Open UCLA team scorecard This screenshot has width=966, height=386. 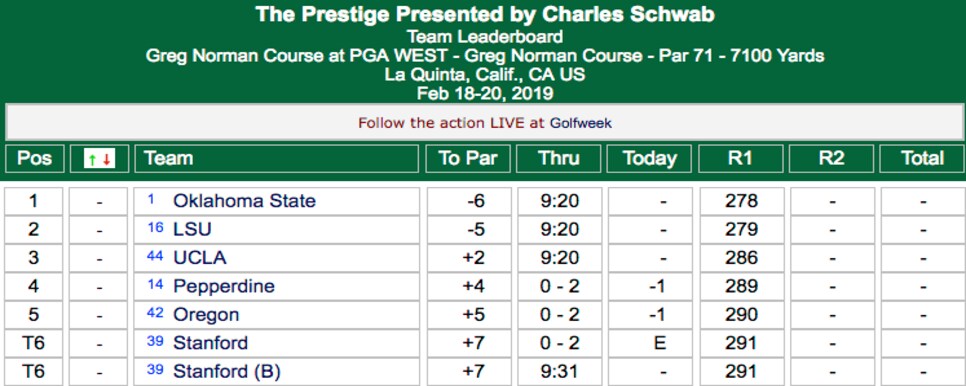click(x=200, y=258)
